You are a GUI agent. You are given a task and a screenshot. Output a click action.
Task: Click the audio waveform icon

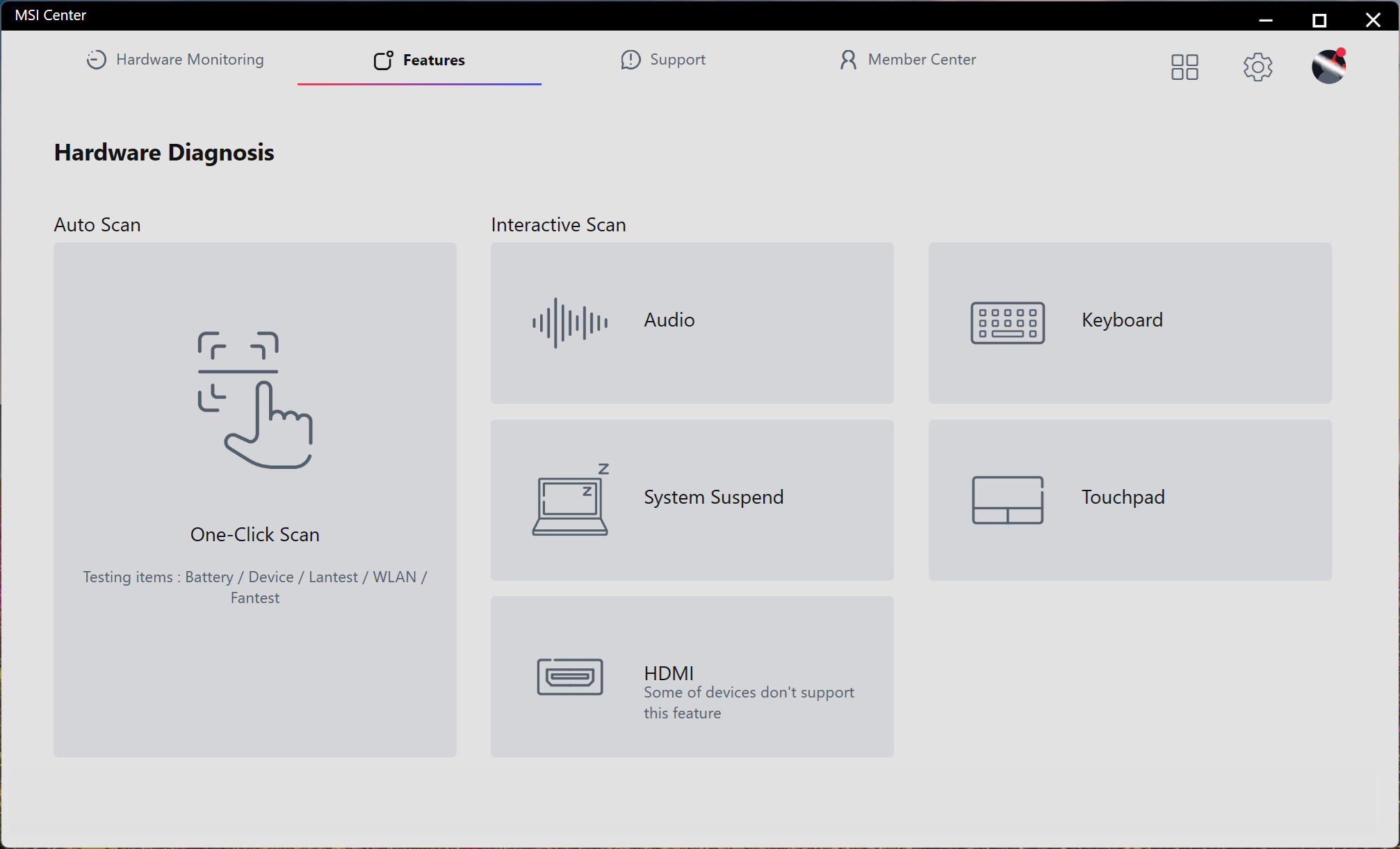click(569, 322)
